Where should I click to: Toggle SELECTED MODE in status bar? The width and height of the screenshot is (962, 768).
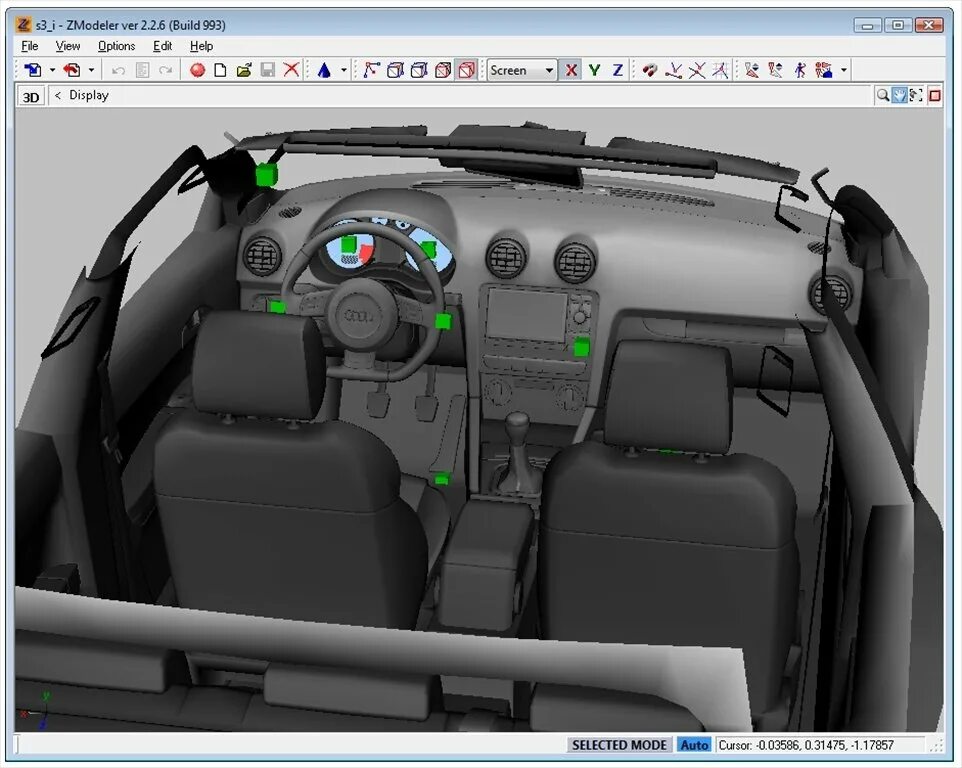click(619, 745)
